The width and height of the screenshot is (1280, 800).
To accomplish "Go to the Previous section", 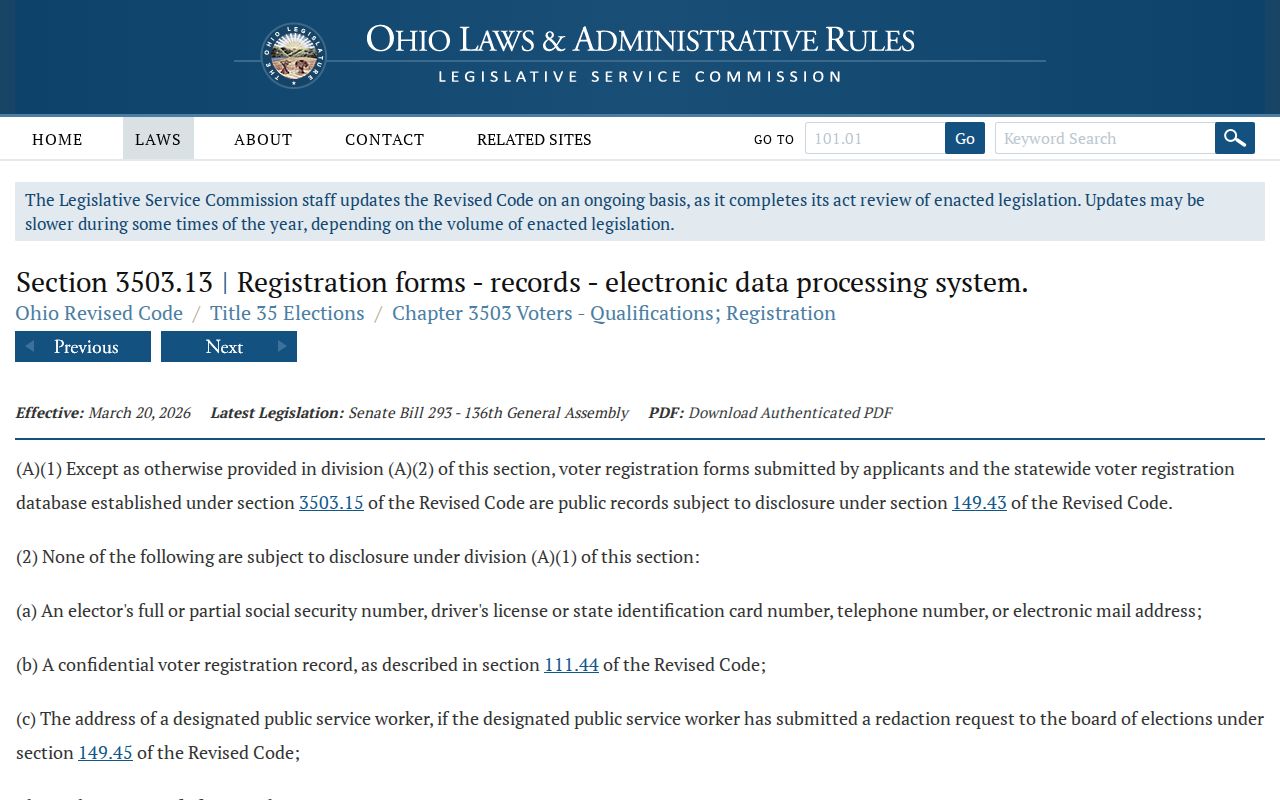I will (83, 347).
